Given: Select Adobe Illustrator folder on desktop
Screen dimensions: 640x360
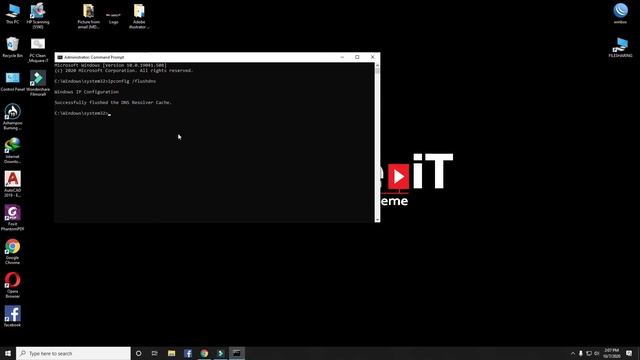Looking at the screenshot, I should [139, 16].
